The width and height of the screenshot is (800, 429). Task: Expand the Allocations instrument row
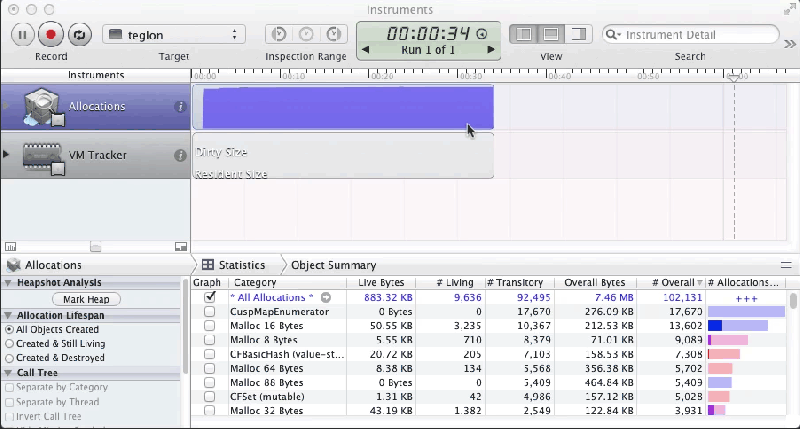tap(6, 106)
